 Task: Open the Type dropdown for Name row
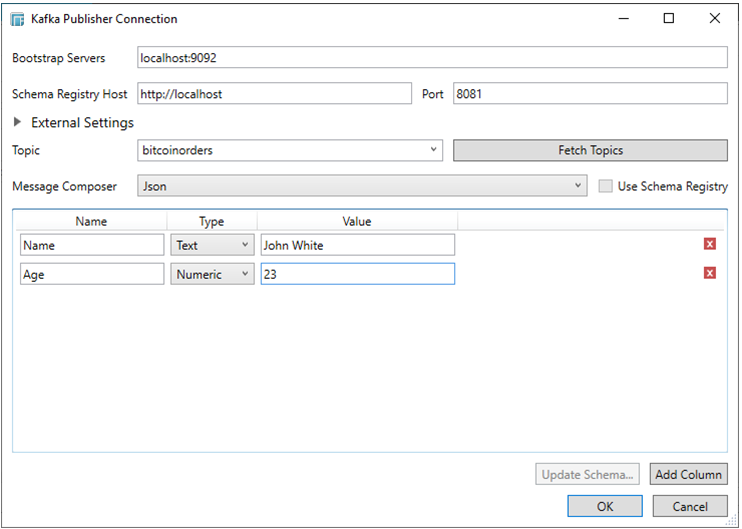212,245
